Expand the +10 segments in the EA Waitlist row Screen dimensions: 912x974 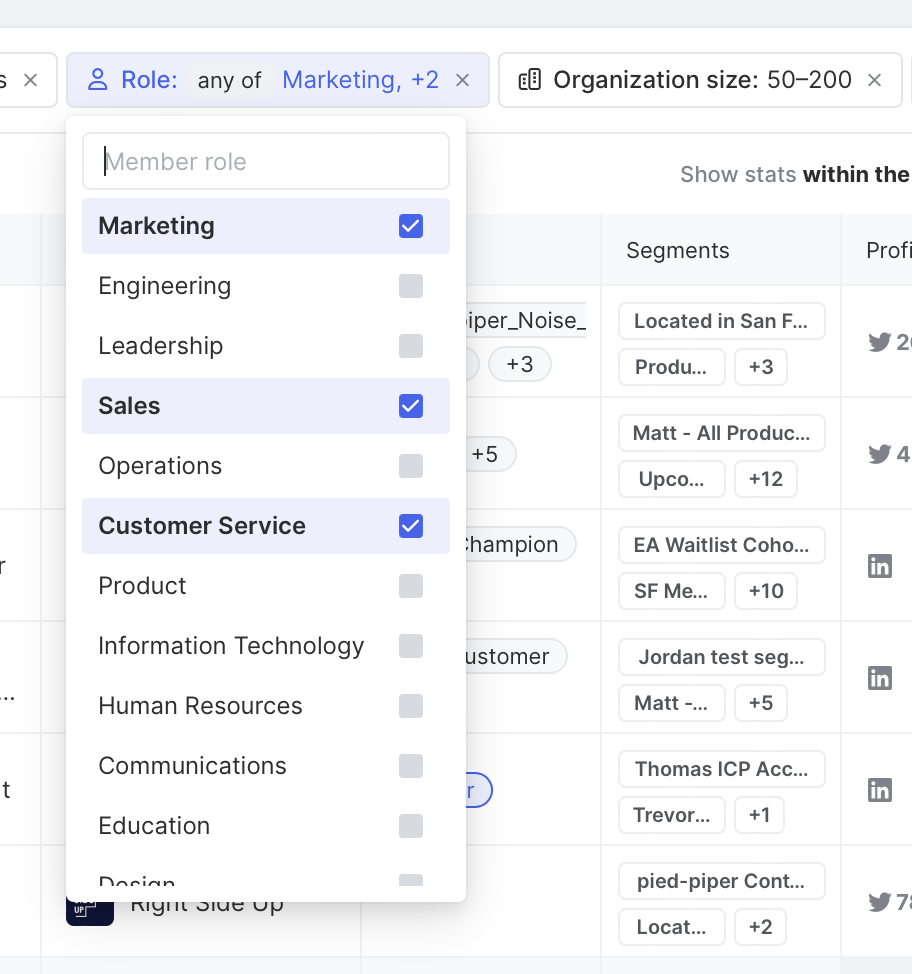pyautogui.click(x=765, y=591)
